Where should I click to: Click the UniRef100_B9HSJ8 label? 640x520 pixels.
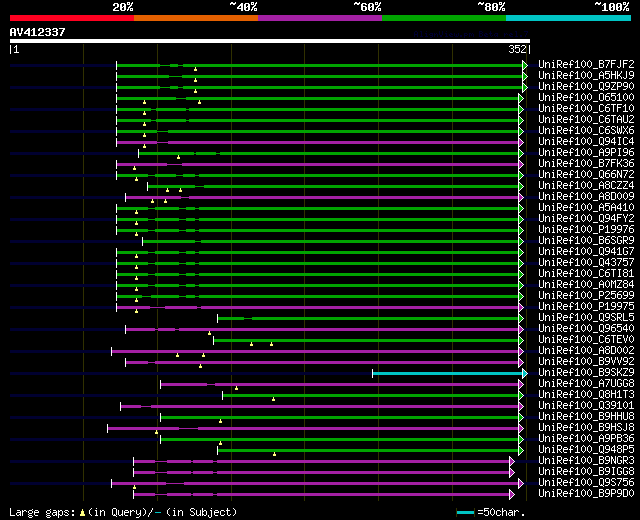click(586, 428)
